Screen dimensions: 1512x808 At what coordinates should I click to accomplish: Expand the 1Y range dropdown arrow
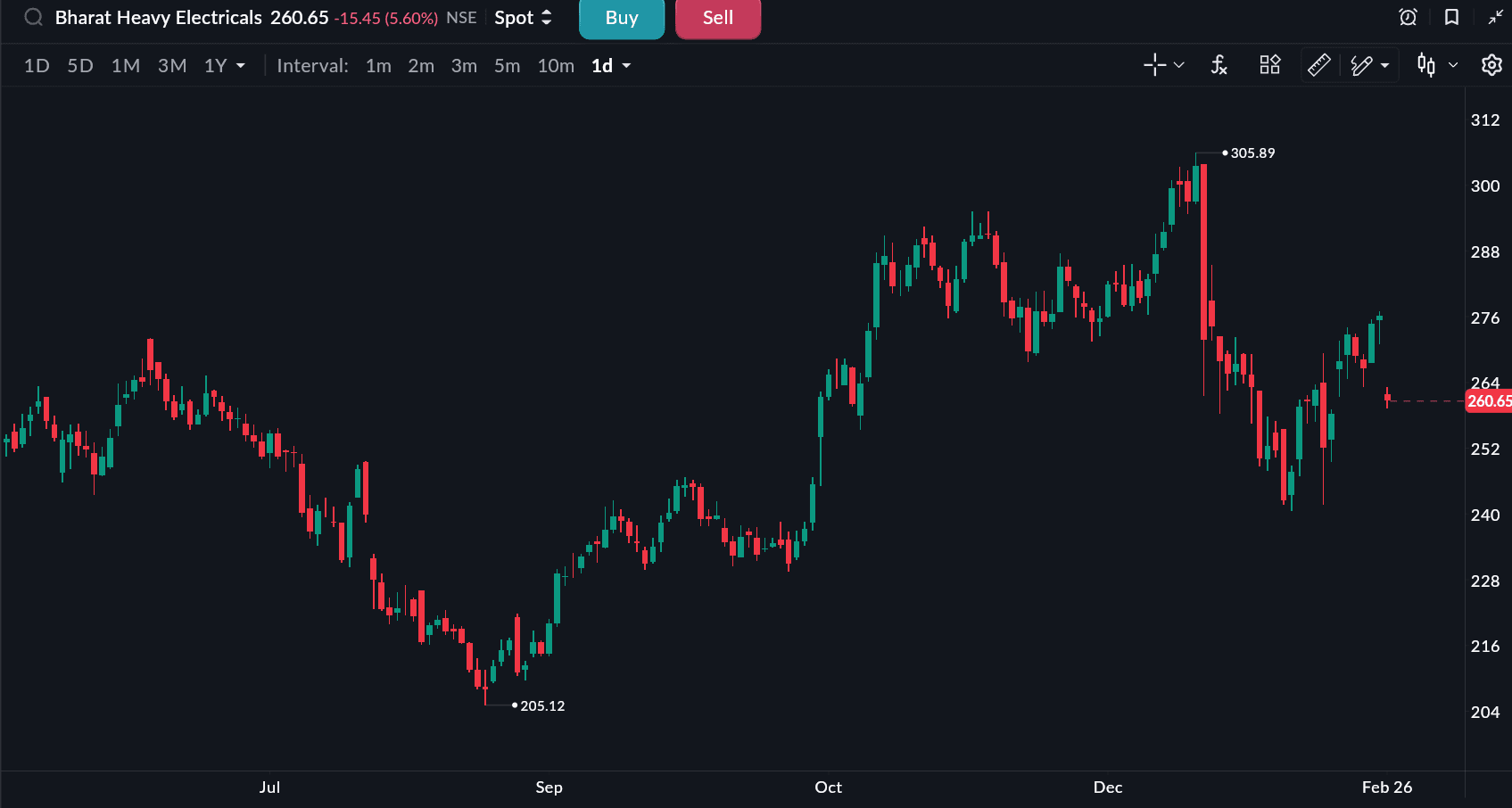[x=241, y=66]
